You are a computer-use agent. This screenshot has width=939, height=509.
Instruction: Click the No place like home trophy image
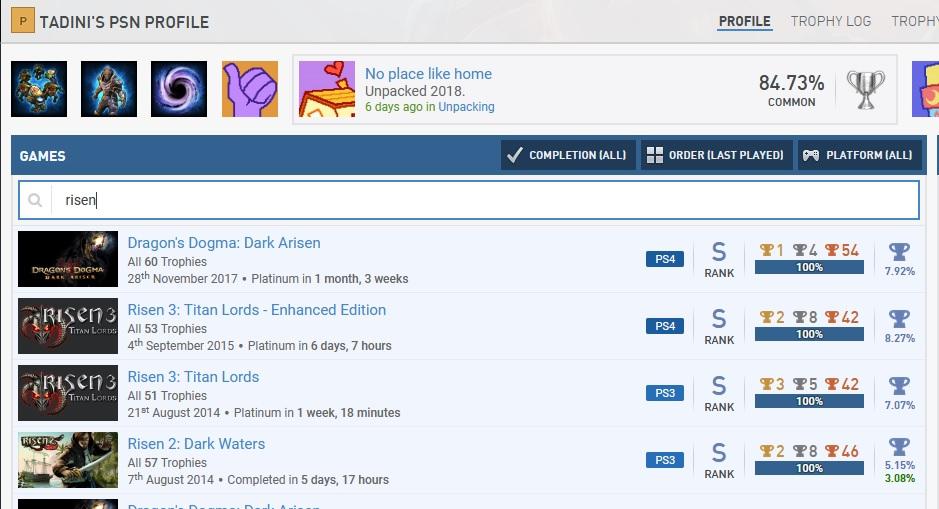327,89
